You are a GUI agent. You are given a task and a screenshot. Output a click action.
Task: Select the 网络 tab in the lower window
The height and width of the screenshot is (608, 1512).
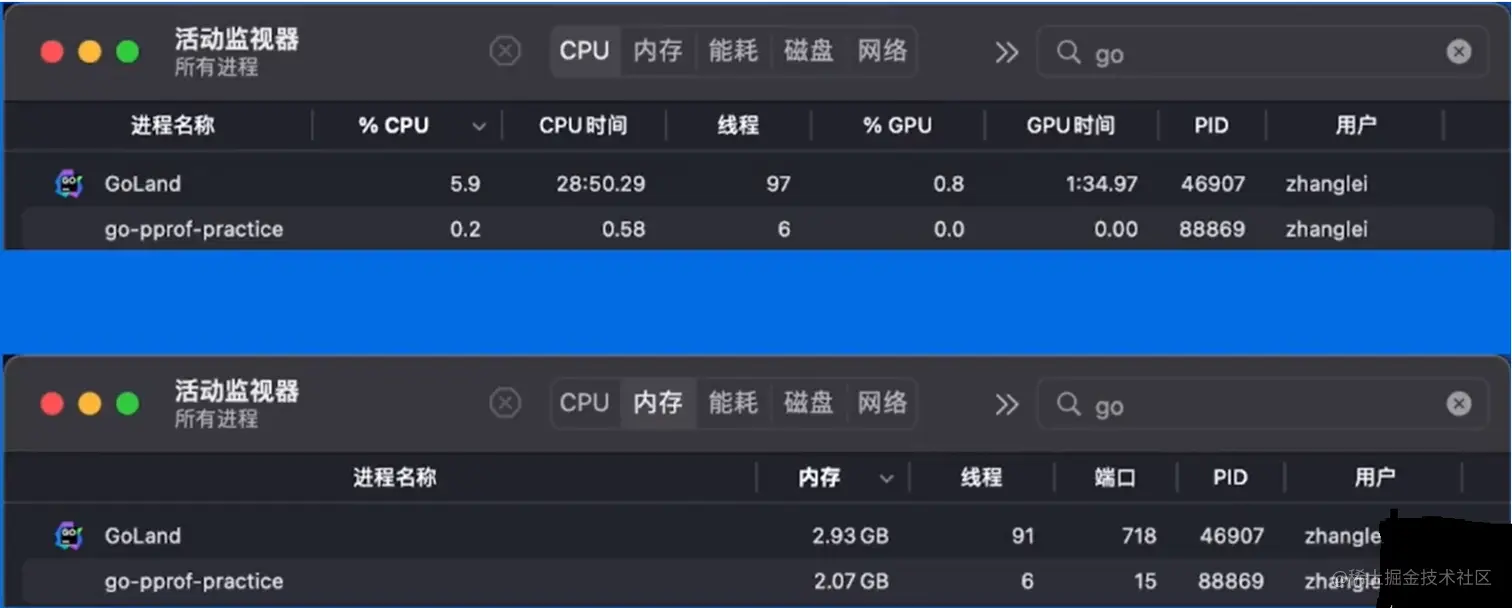(882, 403)
